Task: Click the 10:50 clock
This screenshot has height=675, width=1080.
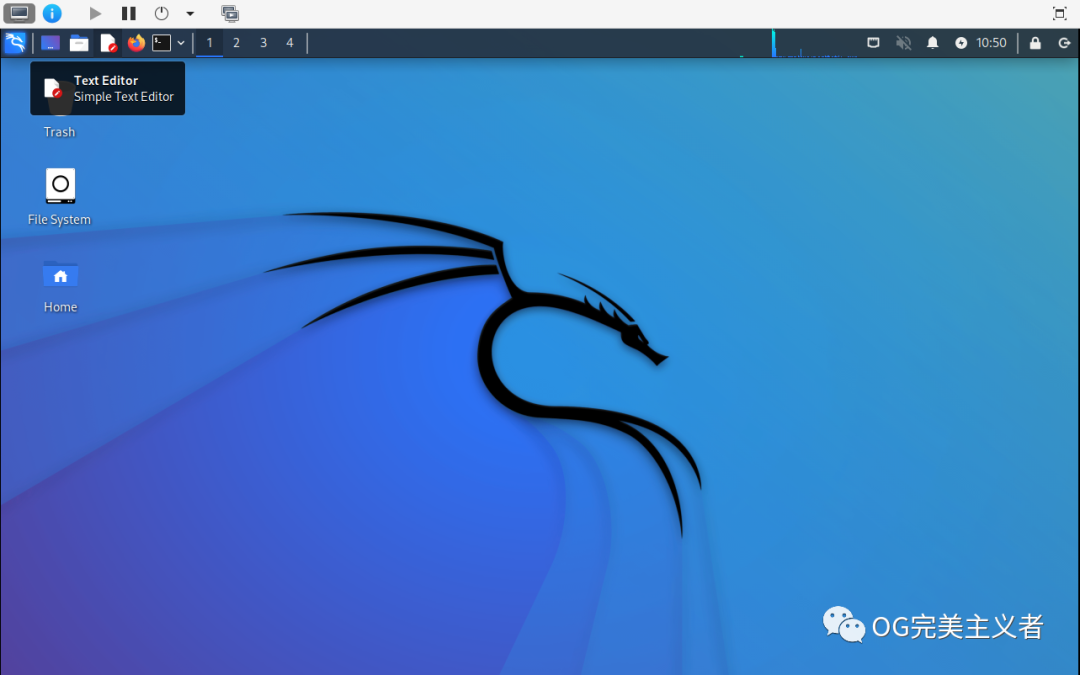Action: coord(991,43)
